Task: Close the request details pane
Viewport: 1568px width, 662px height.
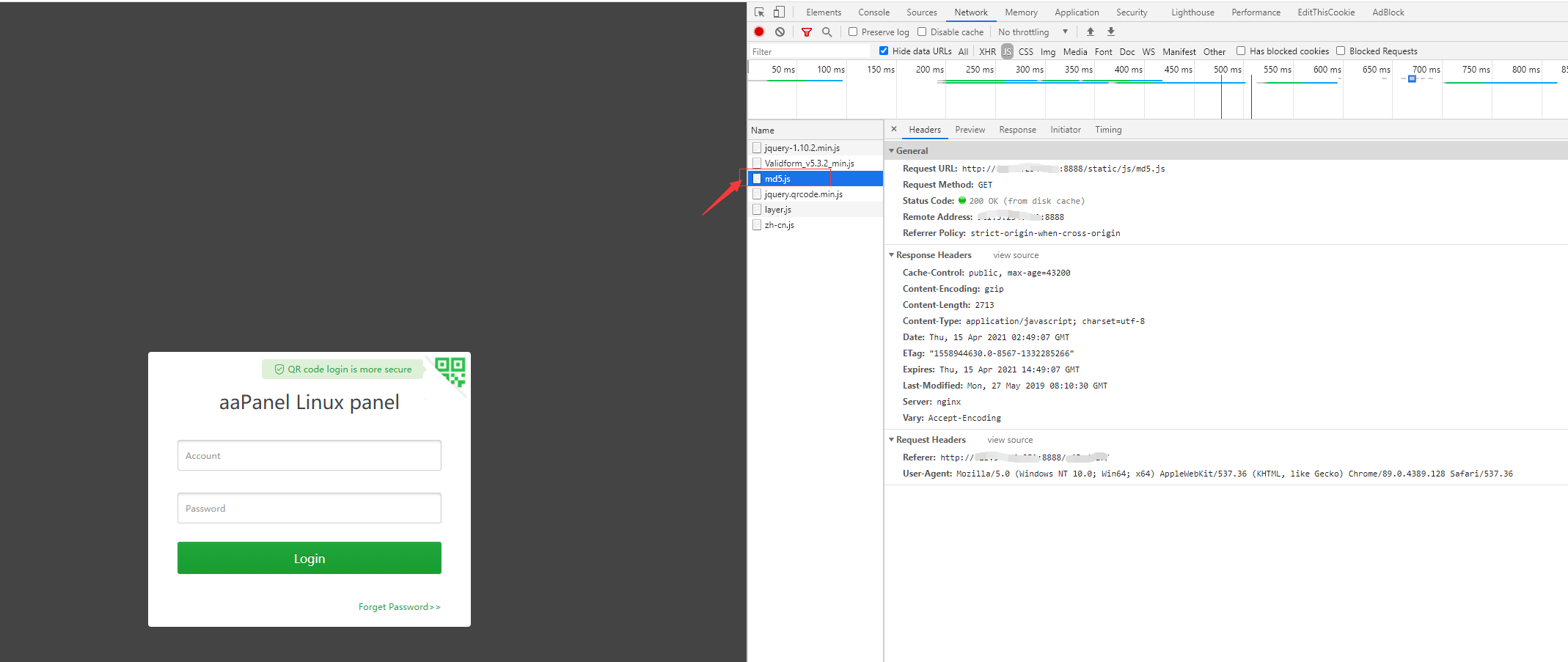Action: (894, 129)
